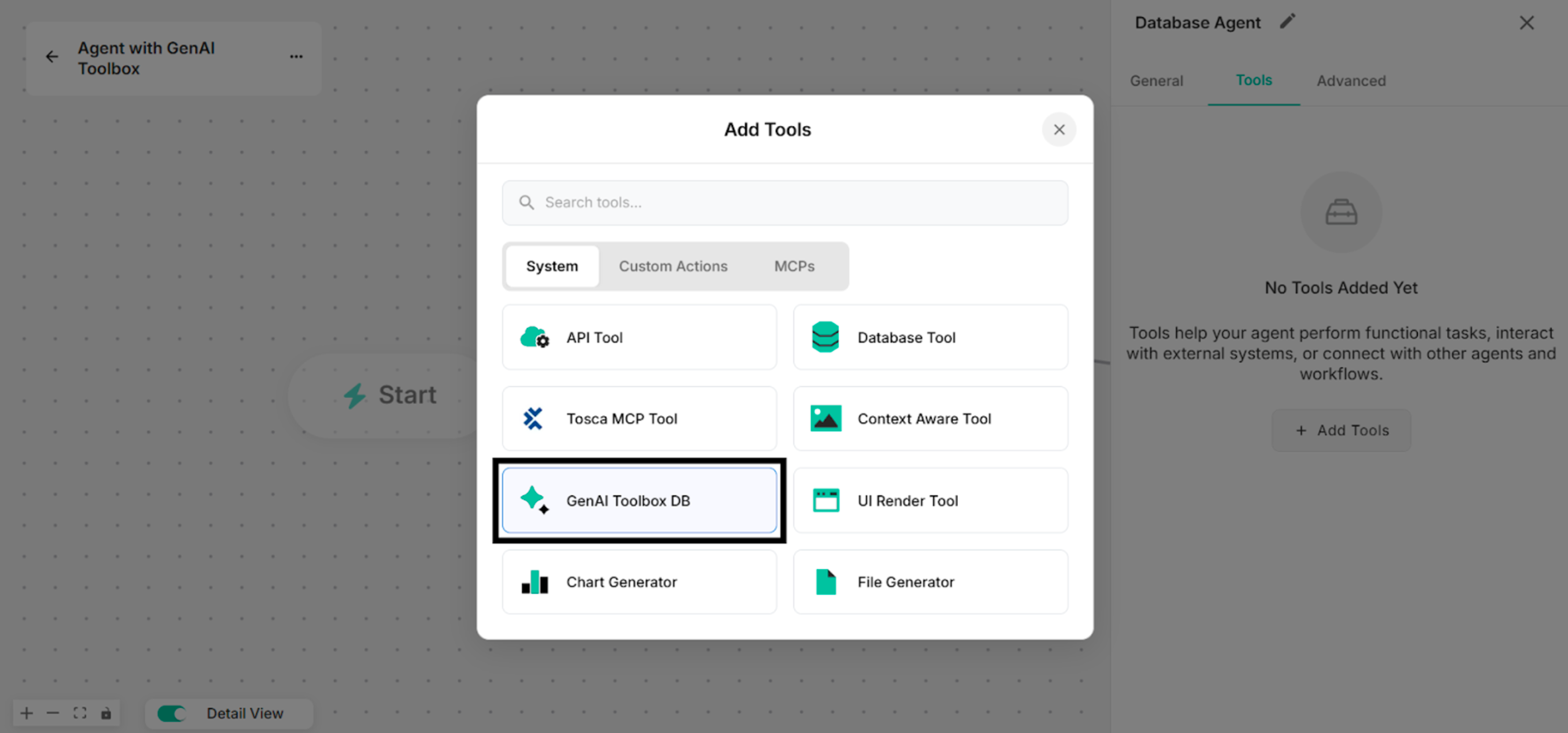The height and width of the screenshot is (733, 1568).
Task: Click the Context Aware Tool image icon
Action: [825, 419]
